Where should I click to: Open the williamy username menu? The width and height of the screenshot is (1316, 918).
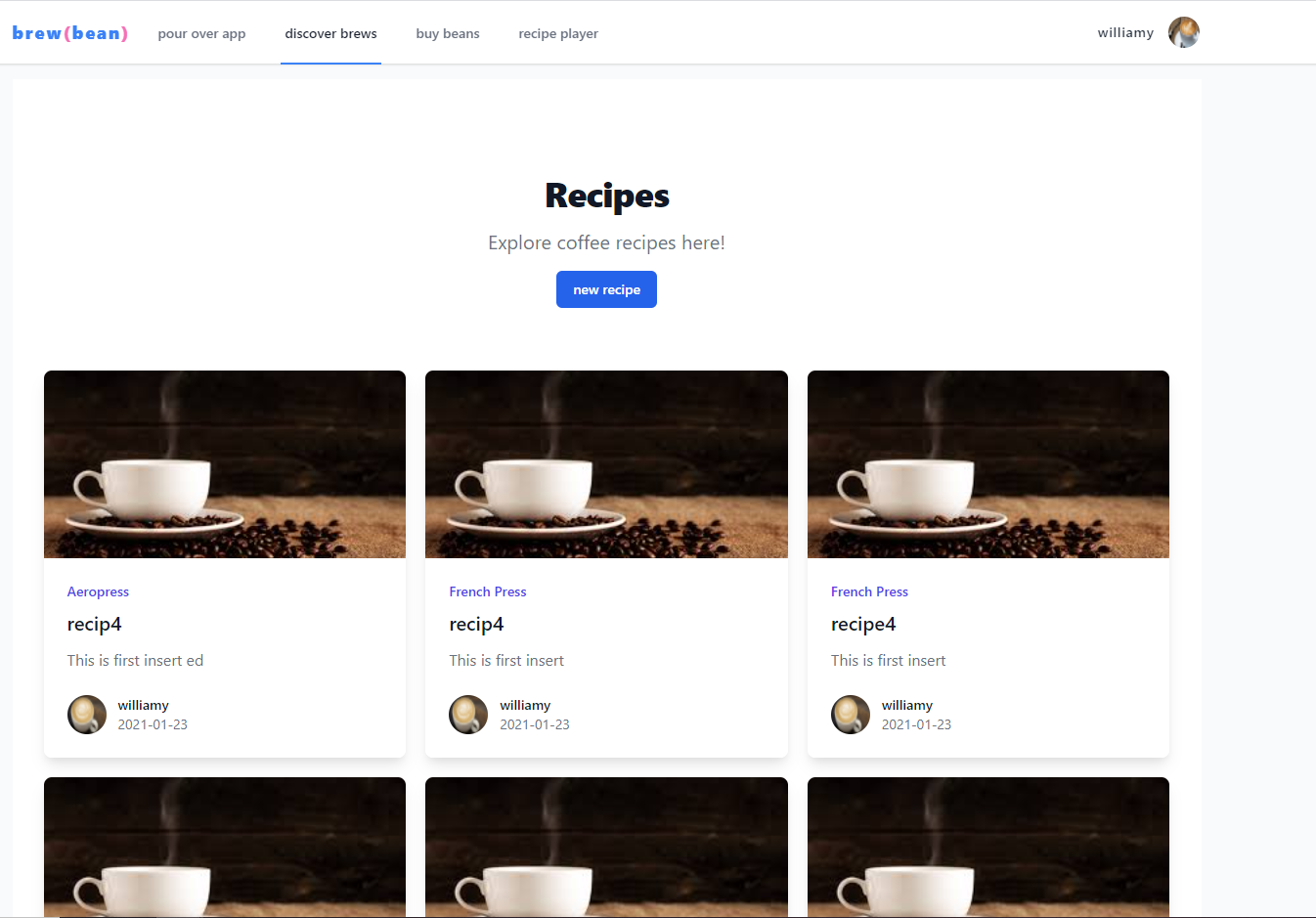point(1125,32)
